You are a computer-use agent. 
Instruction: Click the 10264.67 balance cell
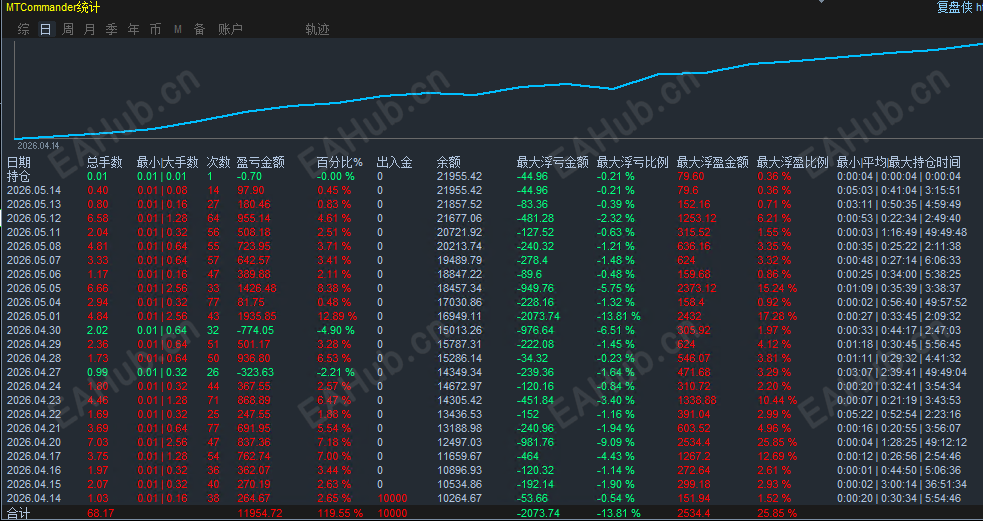coord(459,498)
